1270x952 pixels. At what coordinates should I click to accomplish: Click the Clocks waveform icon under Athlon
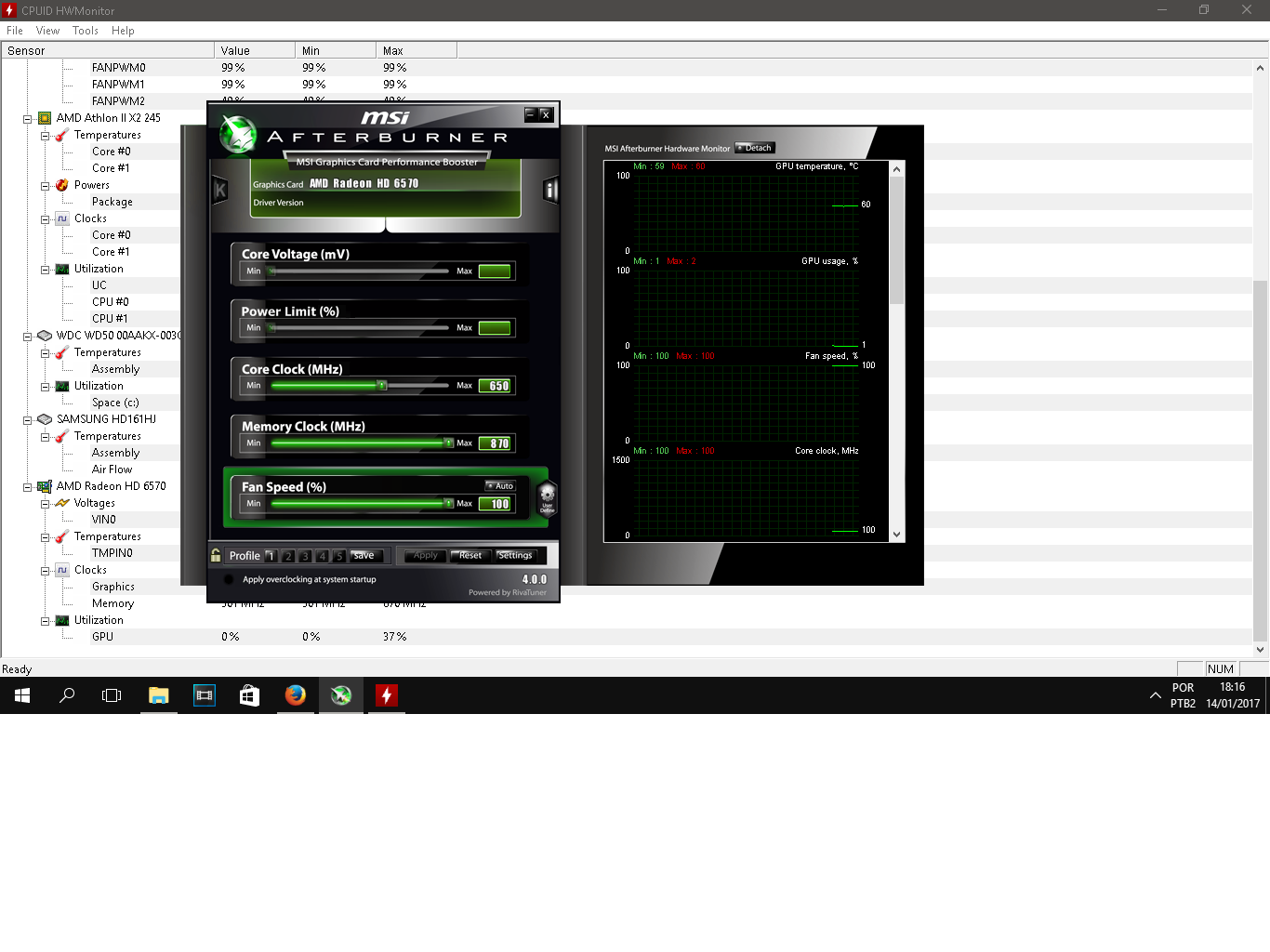tap(62, 218)
